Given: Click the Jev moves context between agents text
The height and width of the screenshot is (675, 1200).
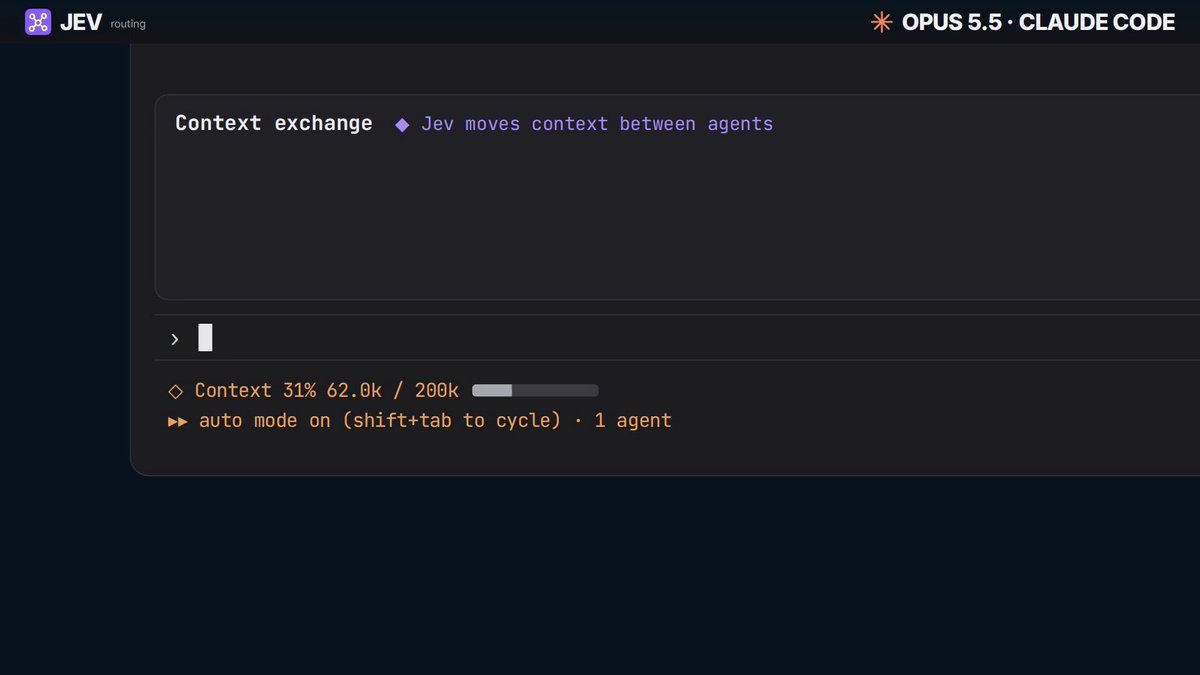Looking at the screenshot, I should click(597, 124).
